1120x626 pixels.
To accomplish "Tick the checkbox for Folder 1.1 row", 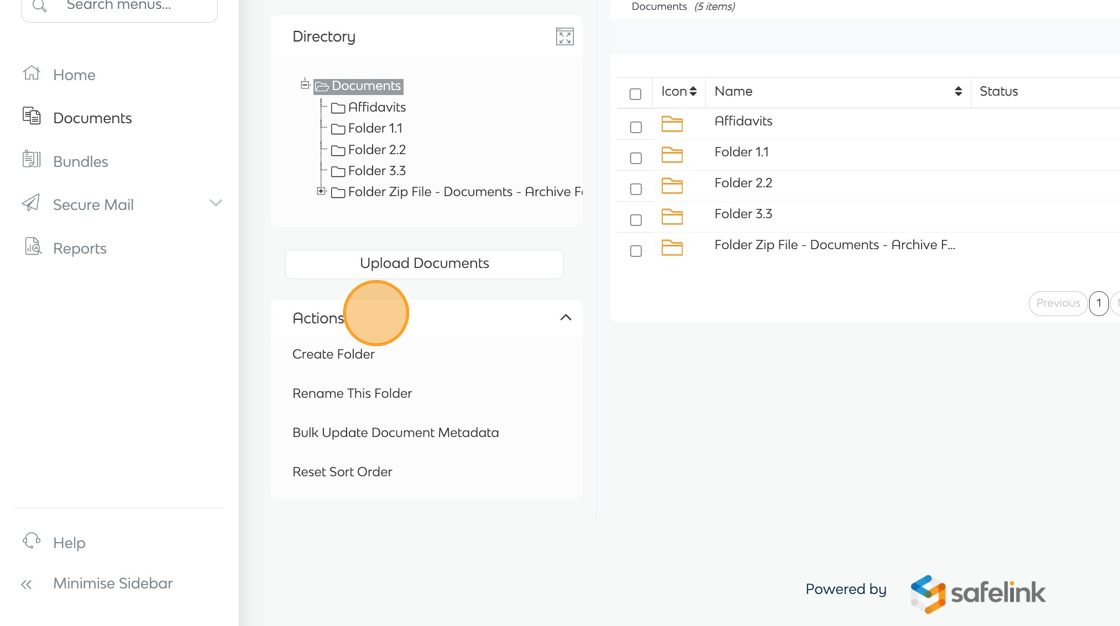I will pos(636,158).
